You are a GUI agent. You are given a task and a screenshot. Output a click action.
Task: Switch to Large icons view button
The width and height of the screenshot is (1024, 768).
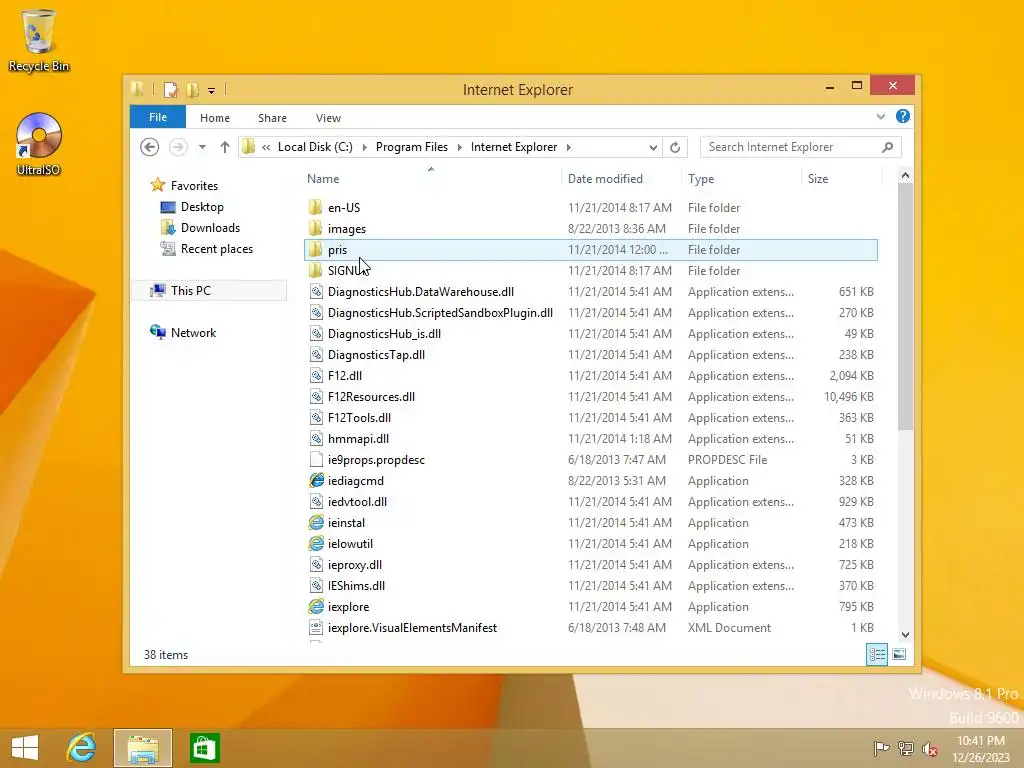pyautogui.click(x=899, y=654)
